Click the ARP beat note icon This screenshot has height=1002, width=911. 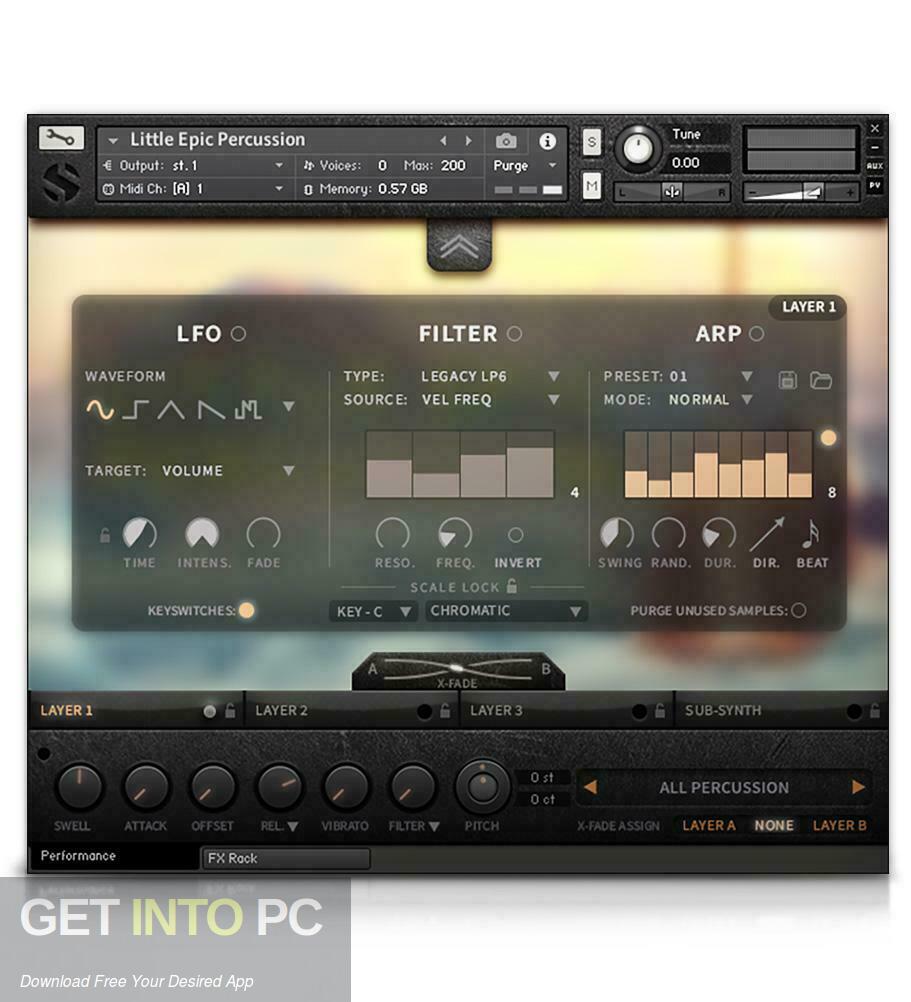pyautogui.click(x=810, y=534)
